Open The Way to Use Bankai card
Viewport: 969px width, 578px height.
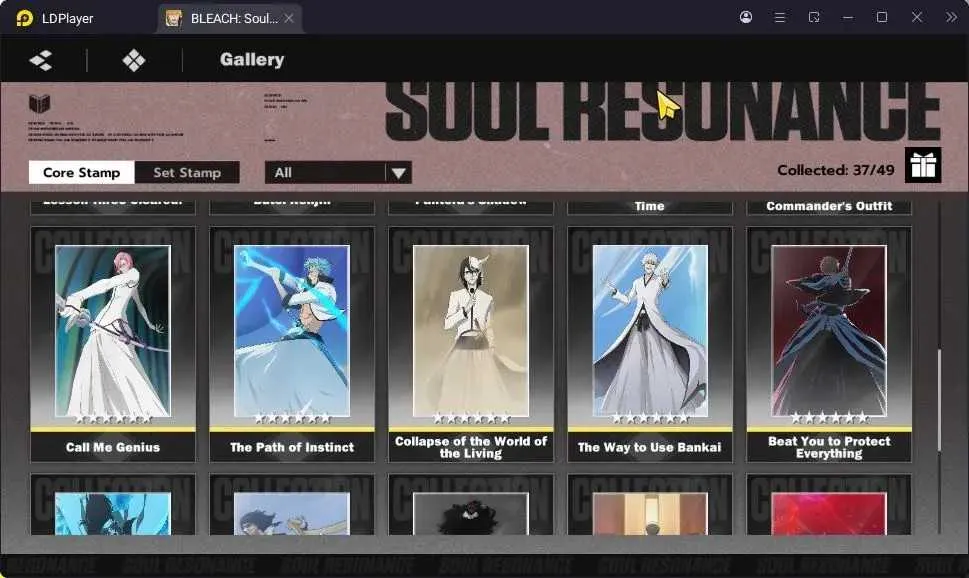coord(650,344)
